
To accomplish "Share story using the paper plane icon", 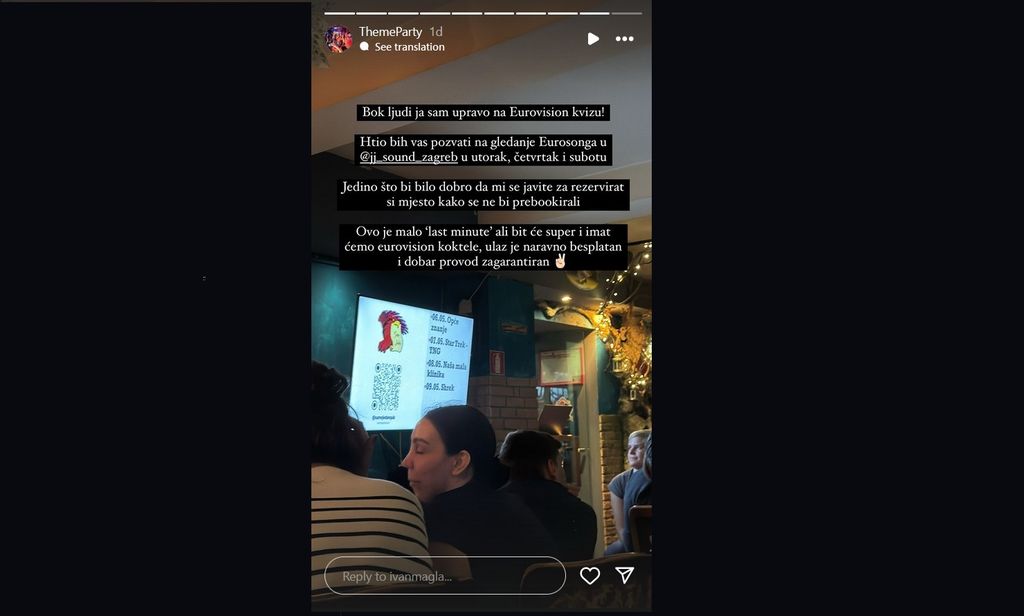I will pyautogui.click(x=625, y=575).
